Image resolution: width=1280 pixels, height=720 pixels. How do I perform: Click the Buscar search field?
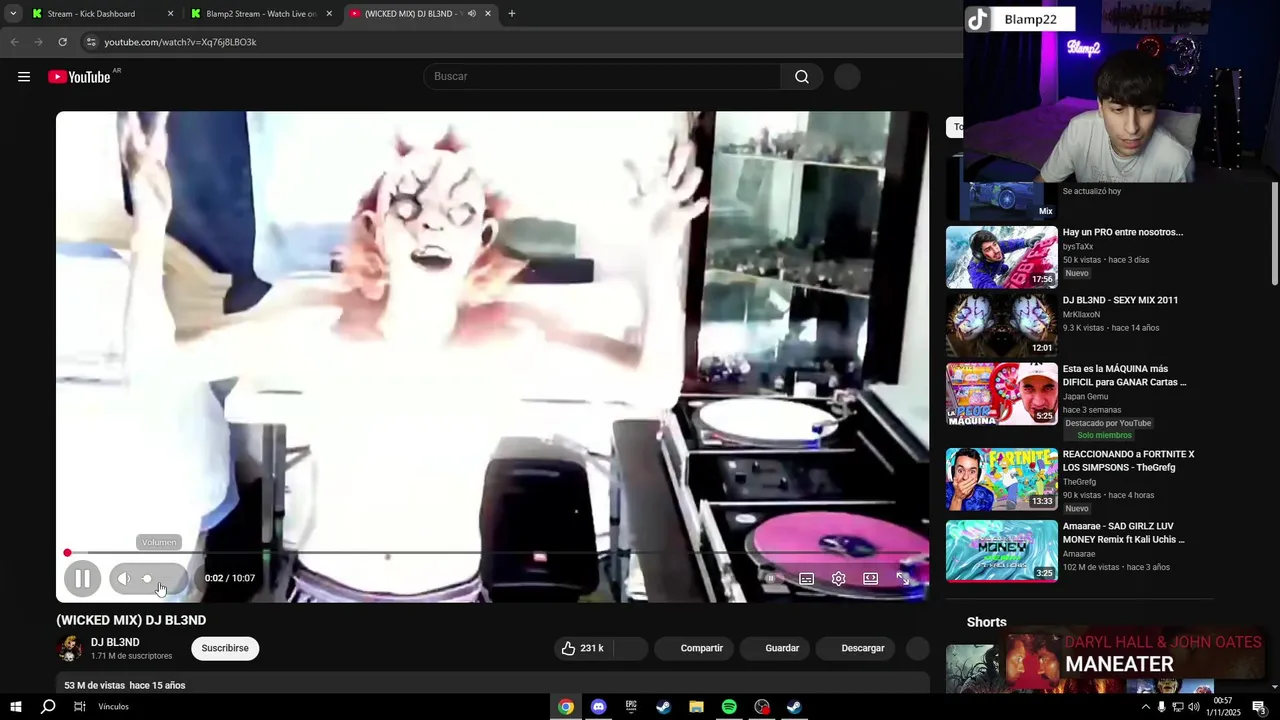pos(603,76)
